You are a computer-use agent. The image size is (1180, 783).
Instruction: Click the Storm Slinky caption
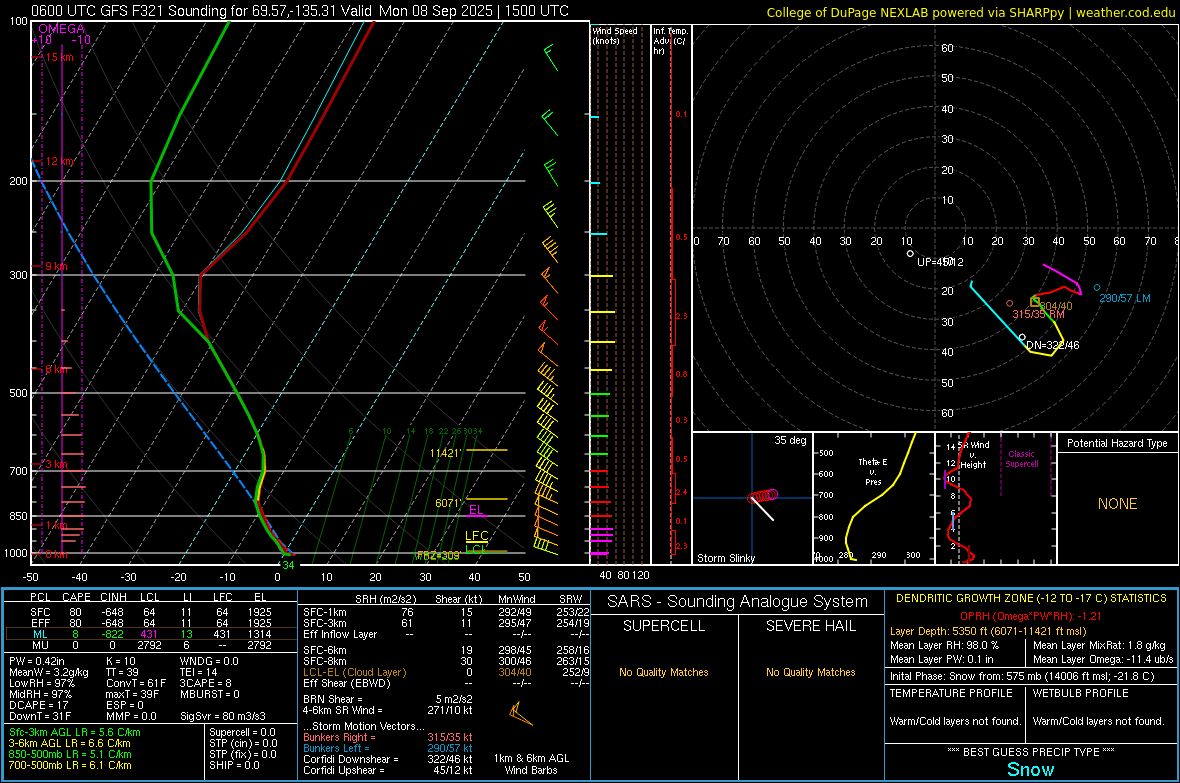pyautogui.click(x=725, y=558)
